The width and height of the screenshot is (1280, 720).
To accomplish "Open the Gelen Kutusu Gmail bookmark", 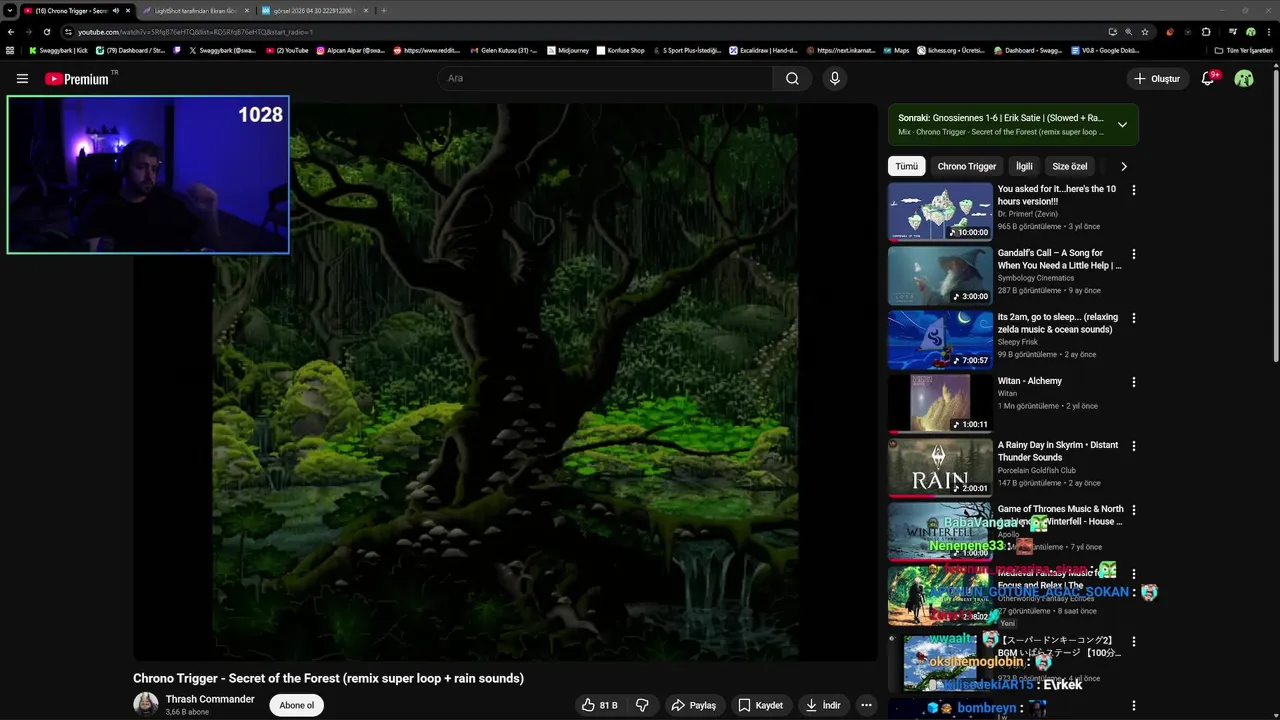I will 503,50.
